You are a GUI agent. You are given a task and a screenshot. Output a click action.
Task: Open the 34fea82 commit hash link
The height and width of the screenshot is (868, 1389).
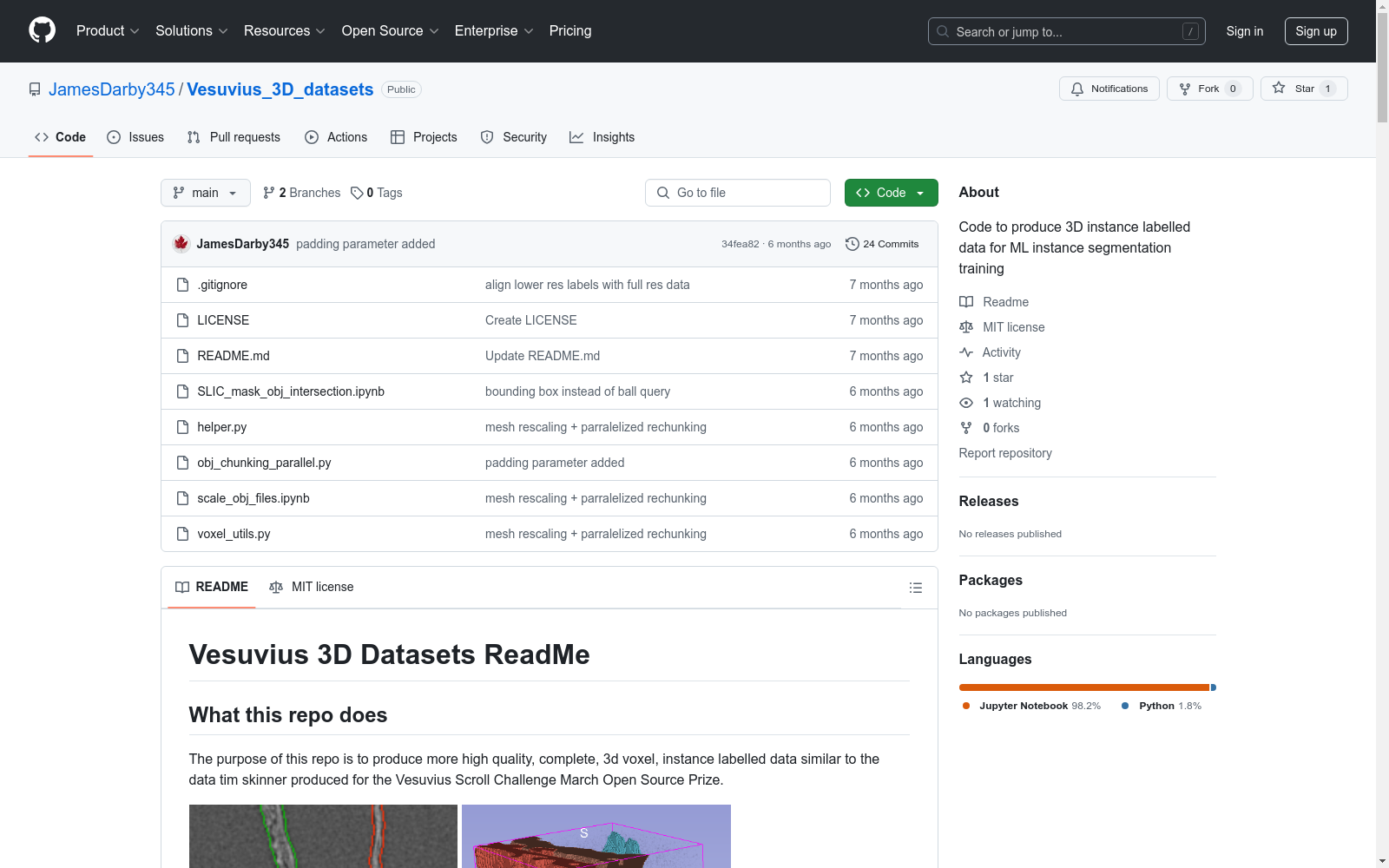coord(741,244)
